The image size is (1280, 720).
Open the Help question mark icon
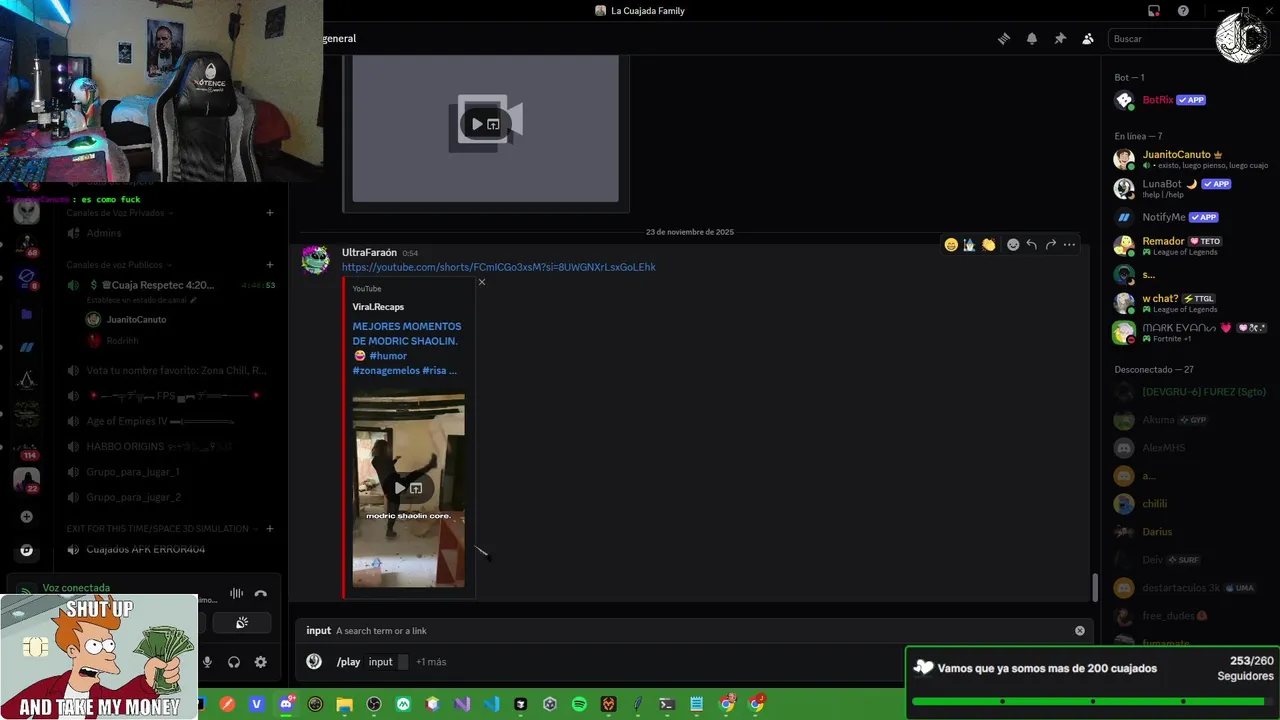tap(1184, 11)
